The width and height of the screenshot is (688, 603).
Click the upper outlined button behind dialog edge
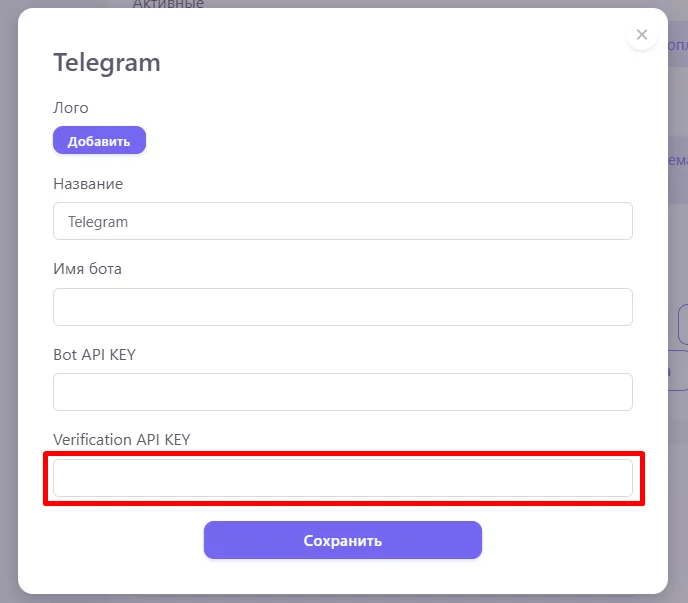(682, 325)
